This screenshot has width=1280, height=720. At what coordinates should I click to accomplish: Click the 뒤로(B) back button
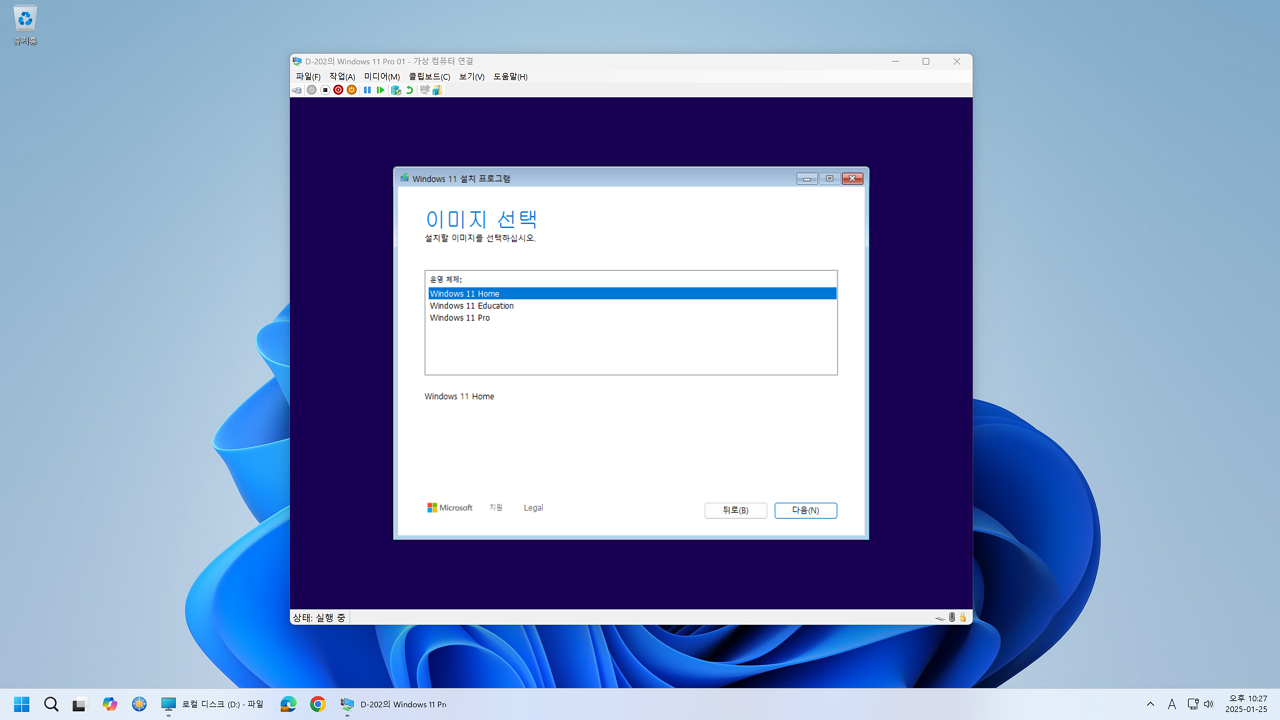click(x=735, y=510)
